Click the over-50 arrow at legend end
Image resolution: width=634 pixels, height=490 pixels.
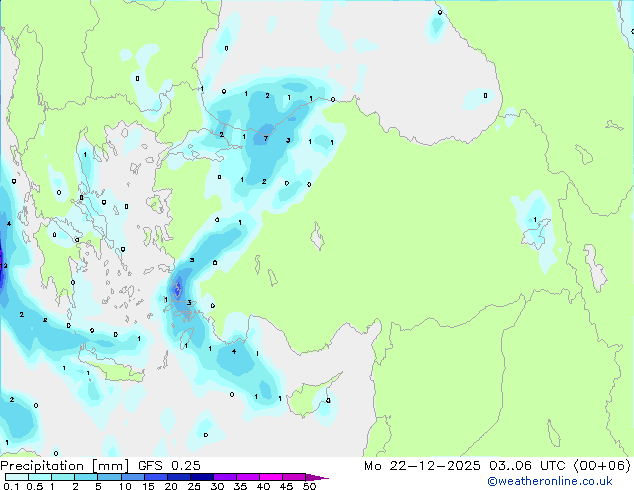pyautogui.click(x=317, y=477)
